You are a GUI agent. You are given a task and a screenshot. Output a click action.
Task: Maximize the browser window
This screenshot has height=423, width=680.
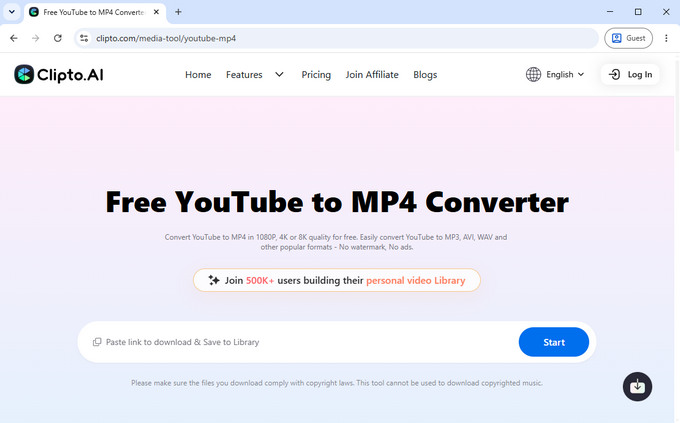click(638, 12)
